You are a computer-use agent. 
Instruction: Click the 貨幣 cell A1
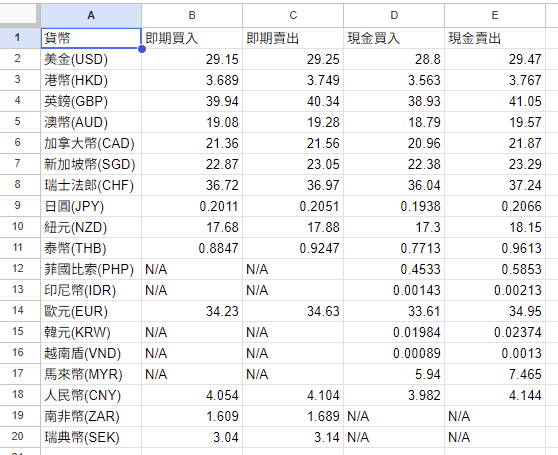pyautogui.click(x=91, y=38)
